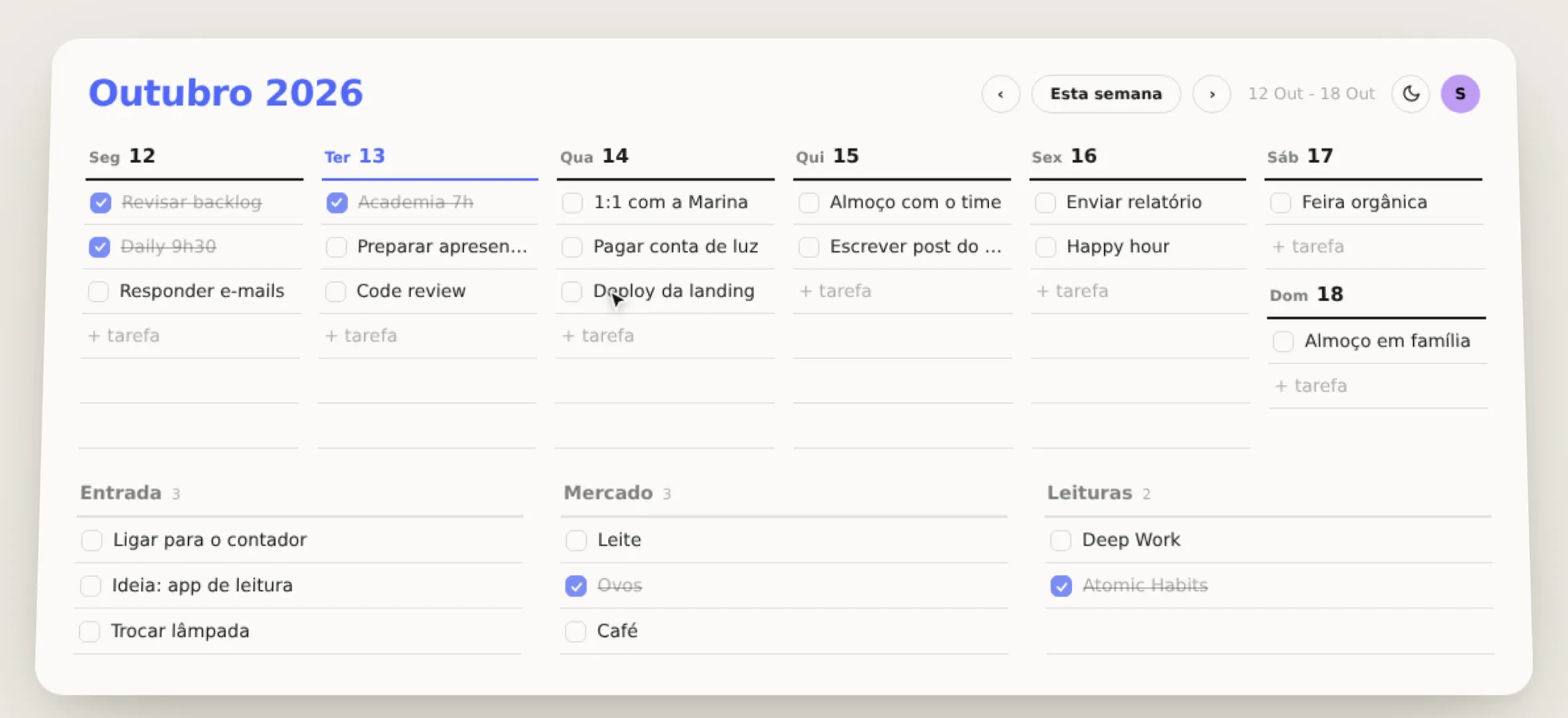Select the Sex 16 day header
Viewport: 1568px width, 718px height.
[x=1064, y=156]
